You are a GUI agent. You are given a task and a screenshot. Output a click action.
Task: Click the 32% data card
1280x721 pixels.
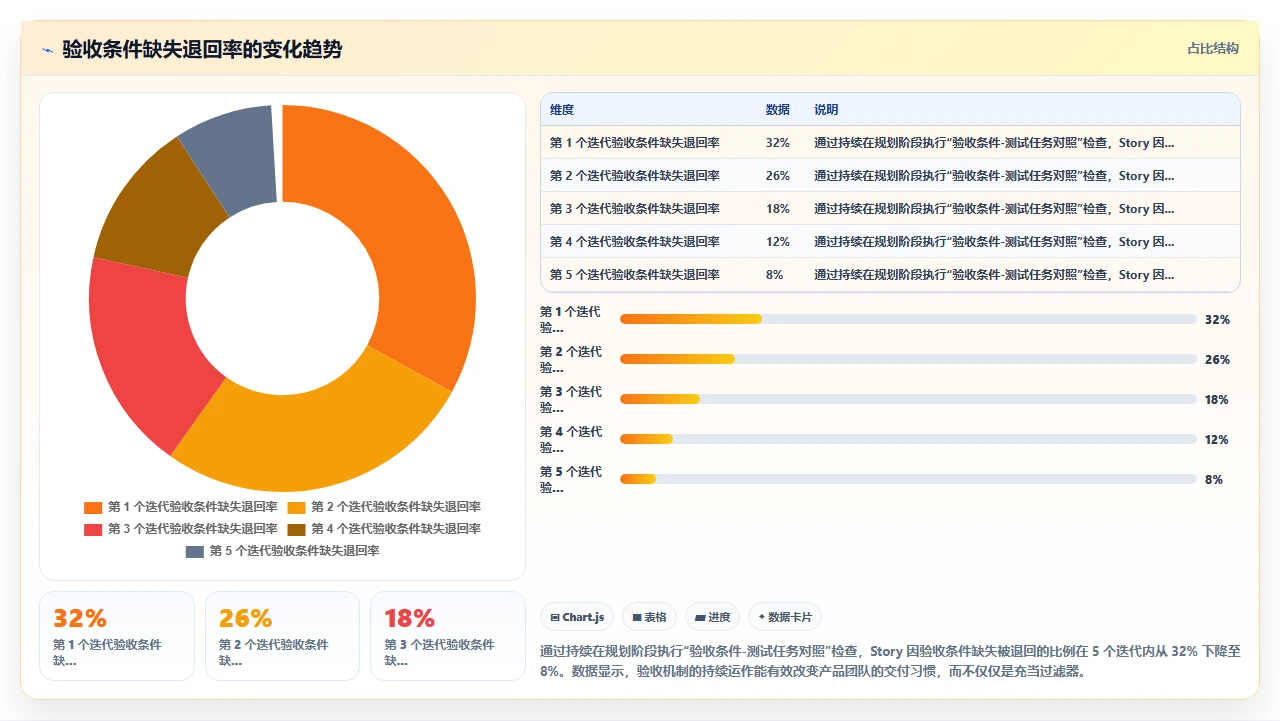point(117,636)
